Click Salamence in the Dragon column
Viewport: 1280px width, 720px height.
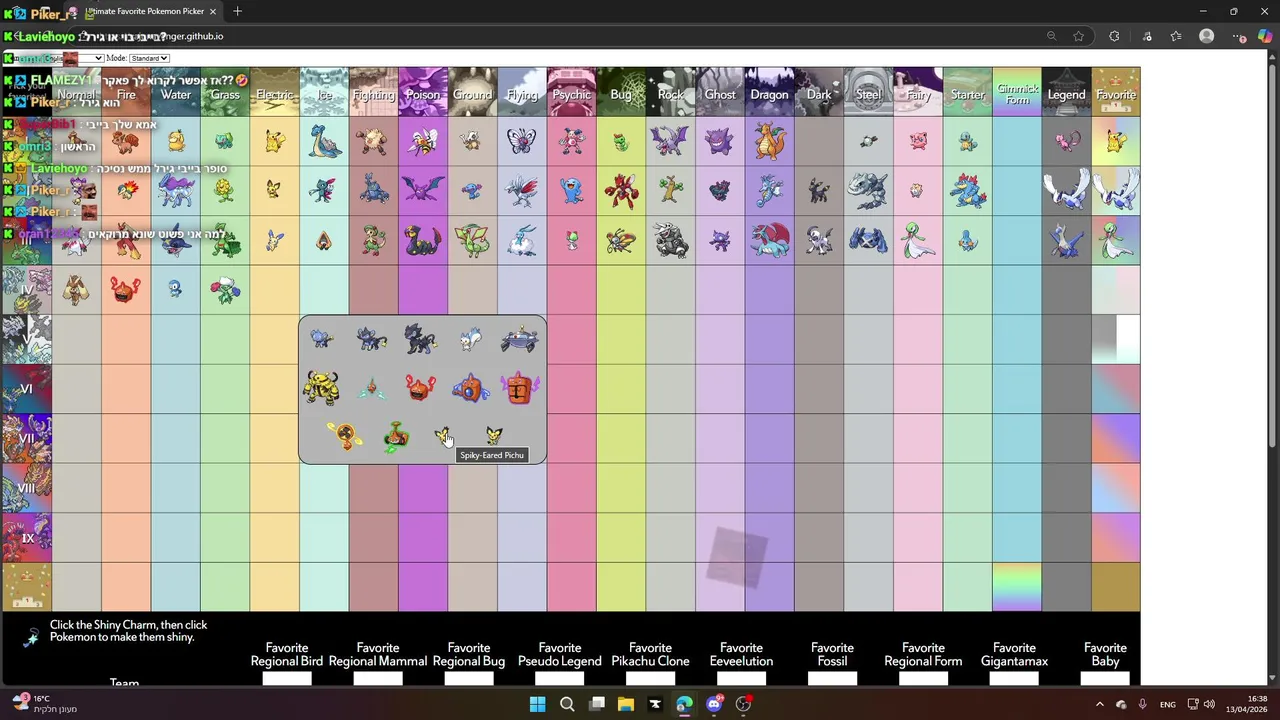click(x=769, y=240)
